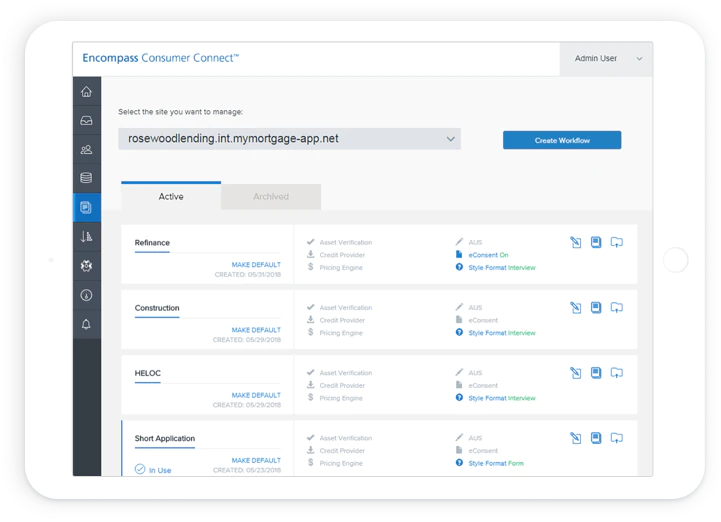
Task: Click the archive icon for HELOC workflow
Action: 617,373
